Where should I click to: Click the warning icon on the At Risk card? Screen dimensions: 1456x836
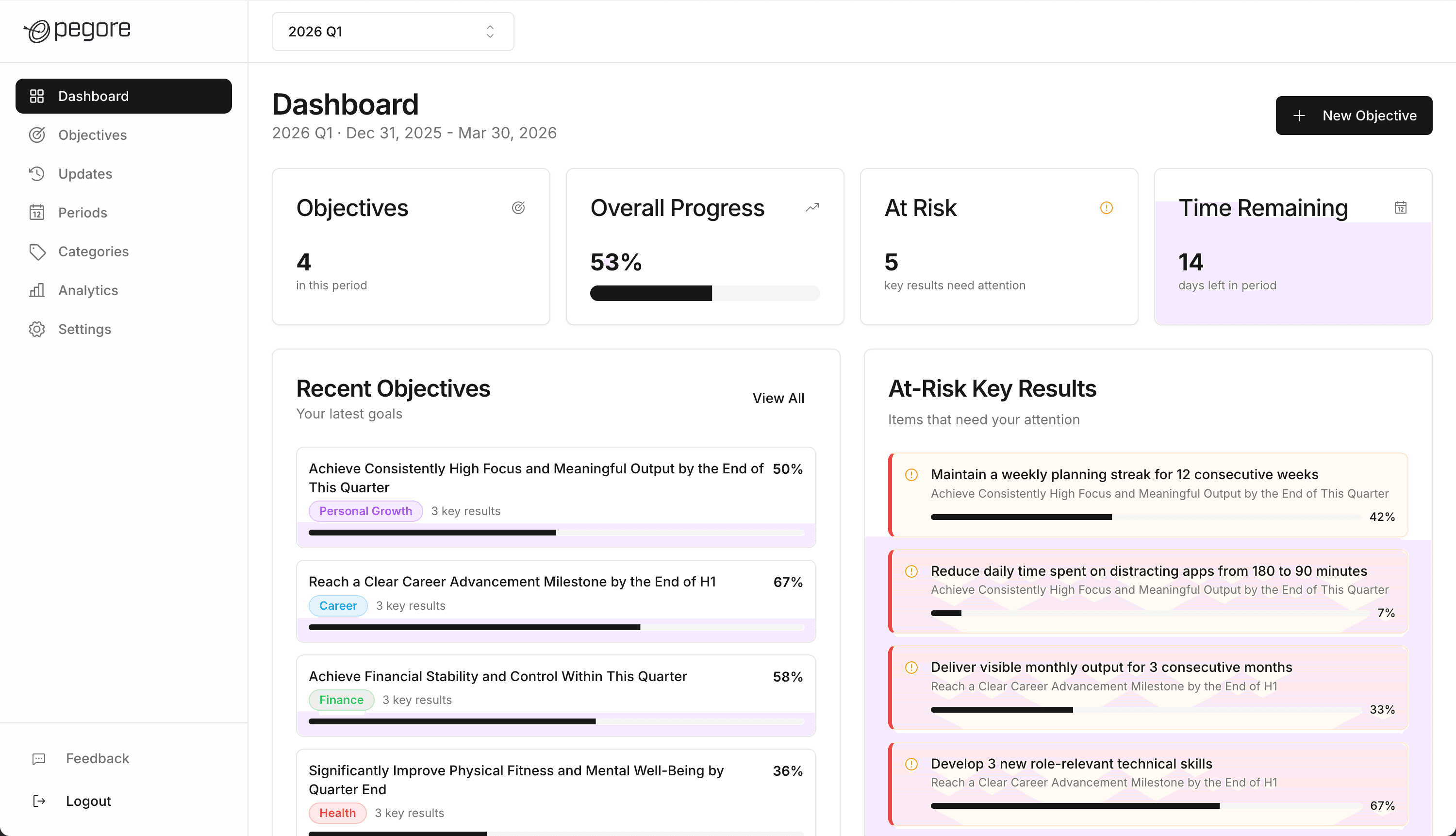[x=1106, y=207]
